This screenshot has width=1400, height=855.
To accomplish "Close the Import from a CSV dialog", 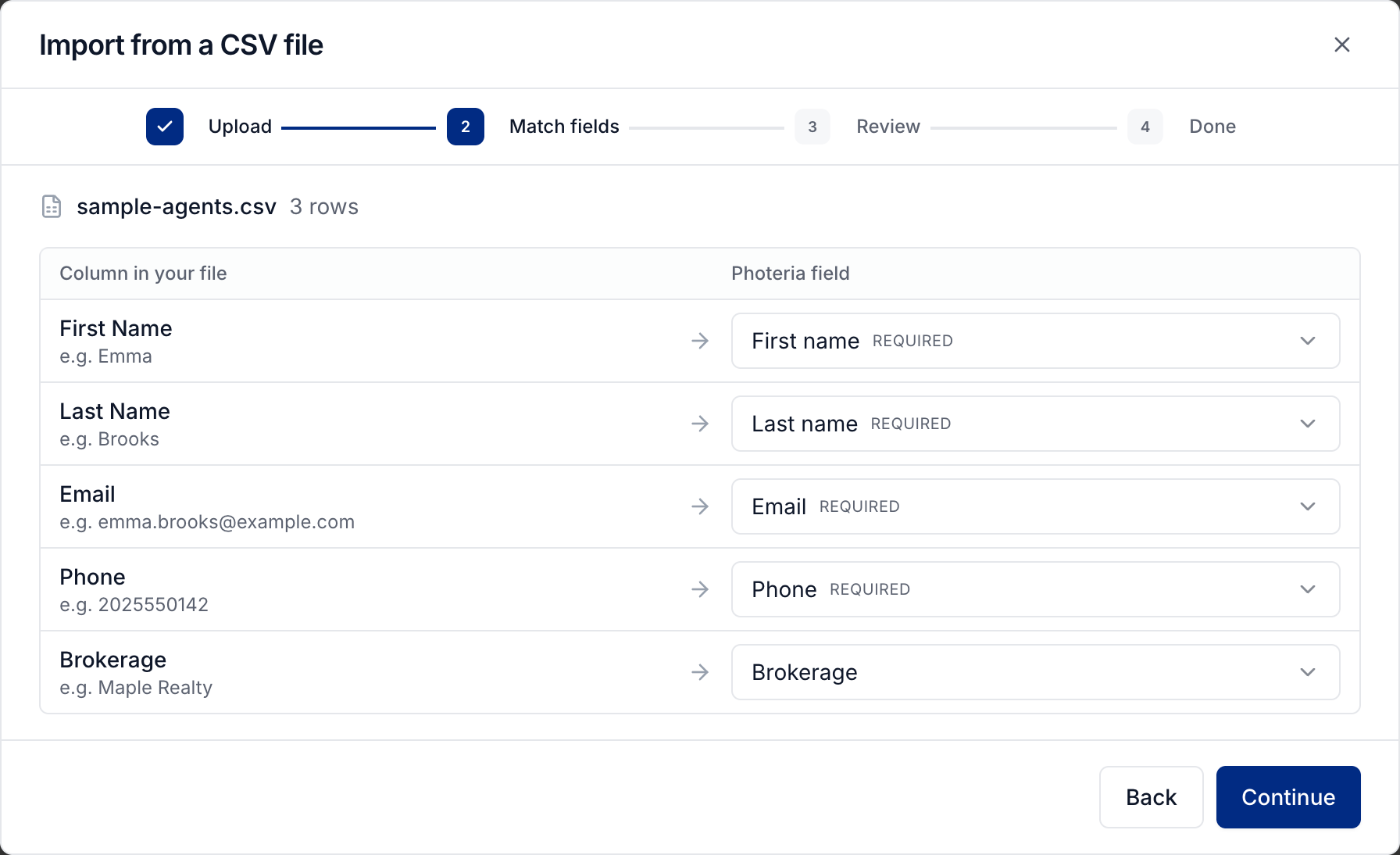I will pos(1342,45).
